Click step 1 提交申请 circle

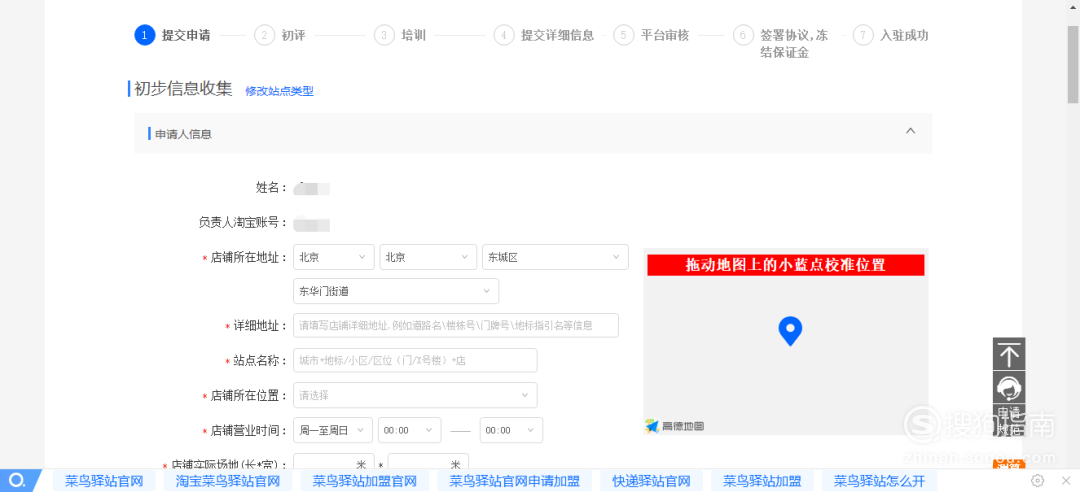pos(145,35)
